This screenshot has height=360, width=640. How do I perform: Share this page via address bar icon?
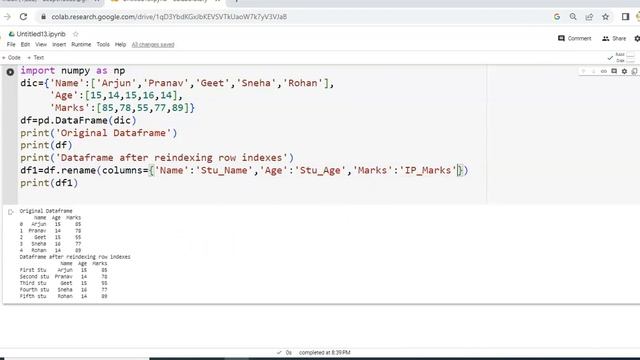click(x=589, y=17)
